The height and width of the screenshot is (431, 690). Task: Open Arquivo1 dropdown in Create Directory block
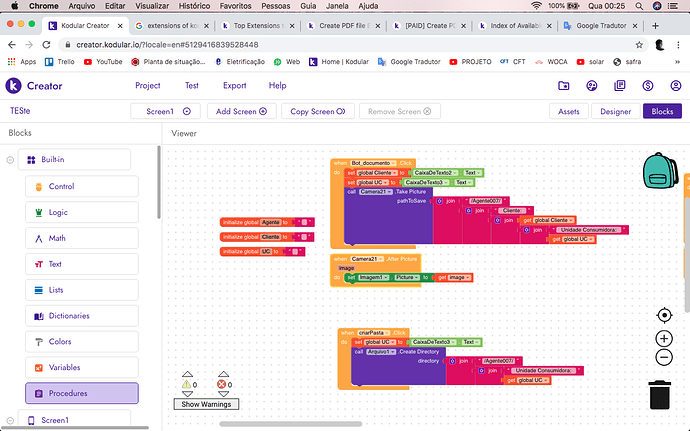pyautogui.click(x=381, y=352)
